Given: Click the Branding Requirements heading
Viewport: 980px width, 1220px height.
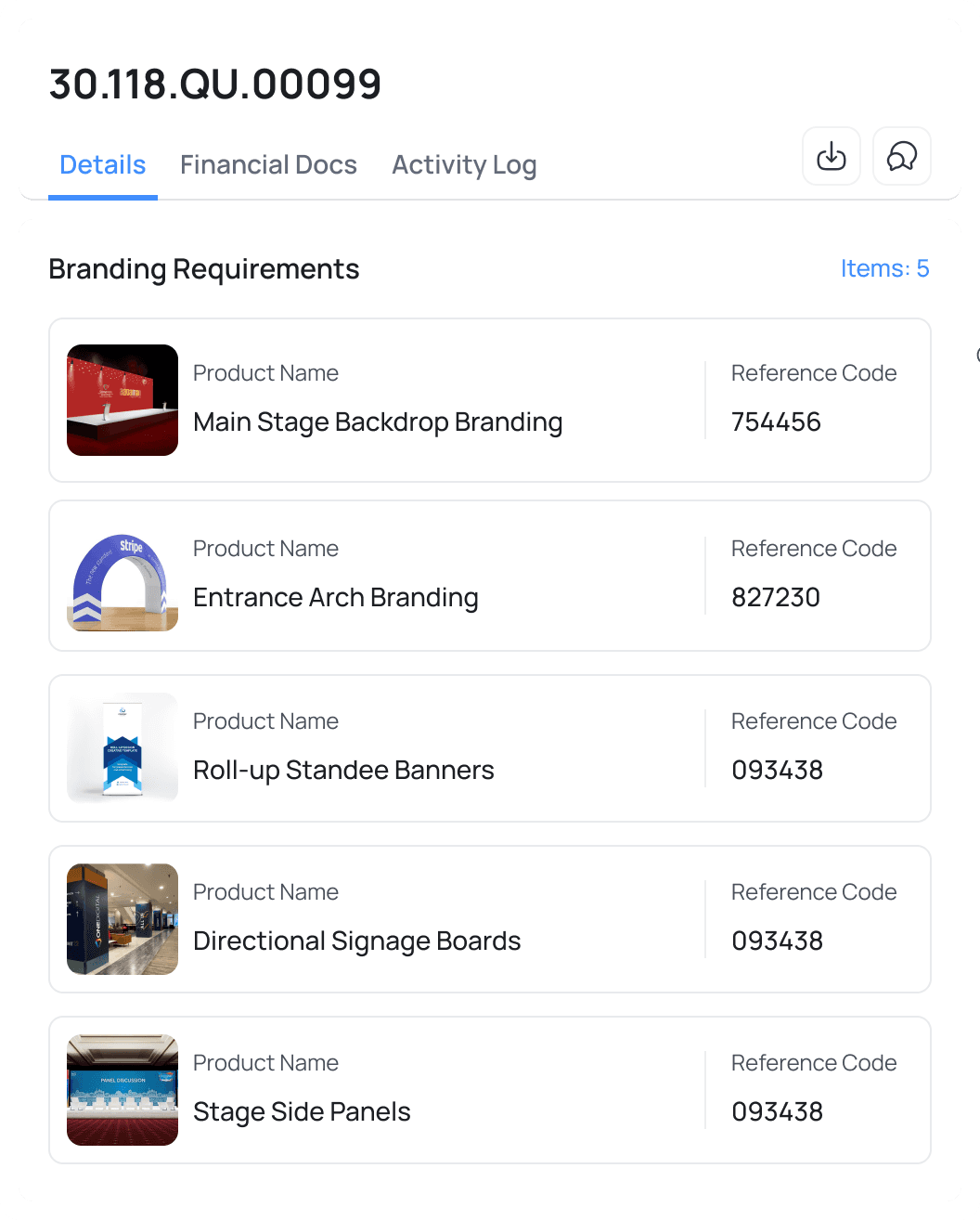Looking at the screenshot, I should click(204, 269).
